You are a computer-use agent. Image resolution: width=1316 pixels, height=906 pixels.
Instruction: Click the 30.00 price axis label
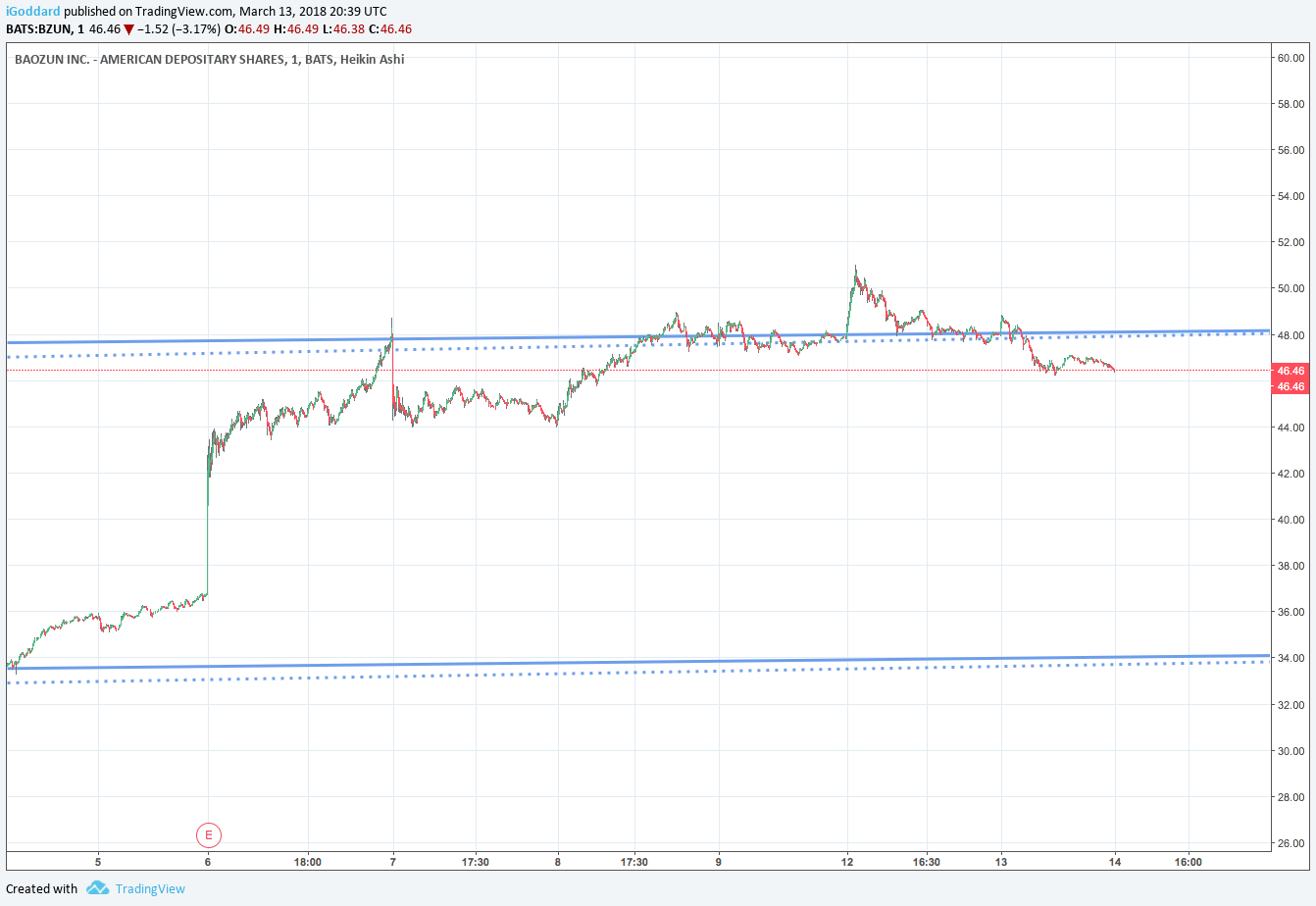point(1291,751)
